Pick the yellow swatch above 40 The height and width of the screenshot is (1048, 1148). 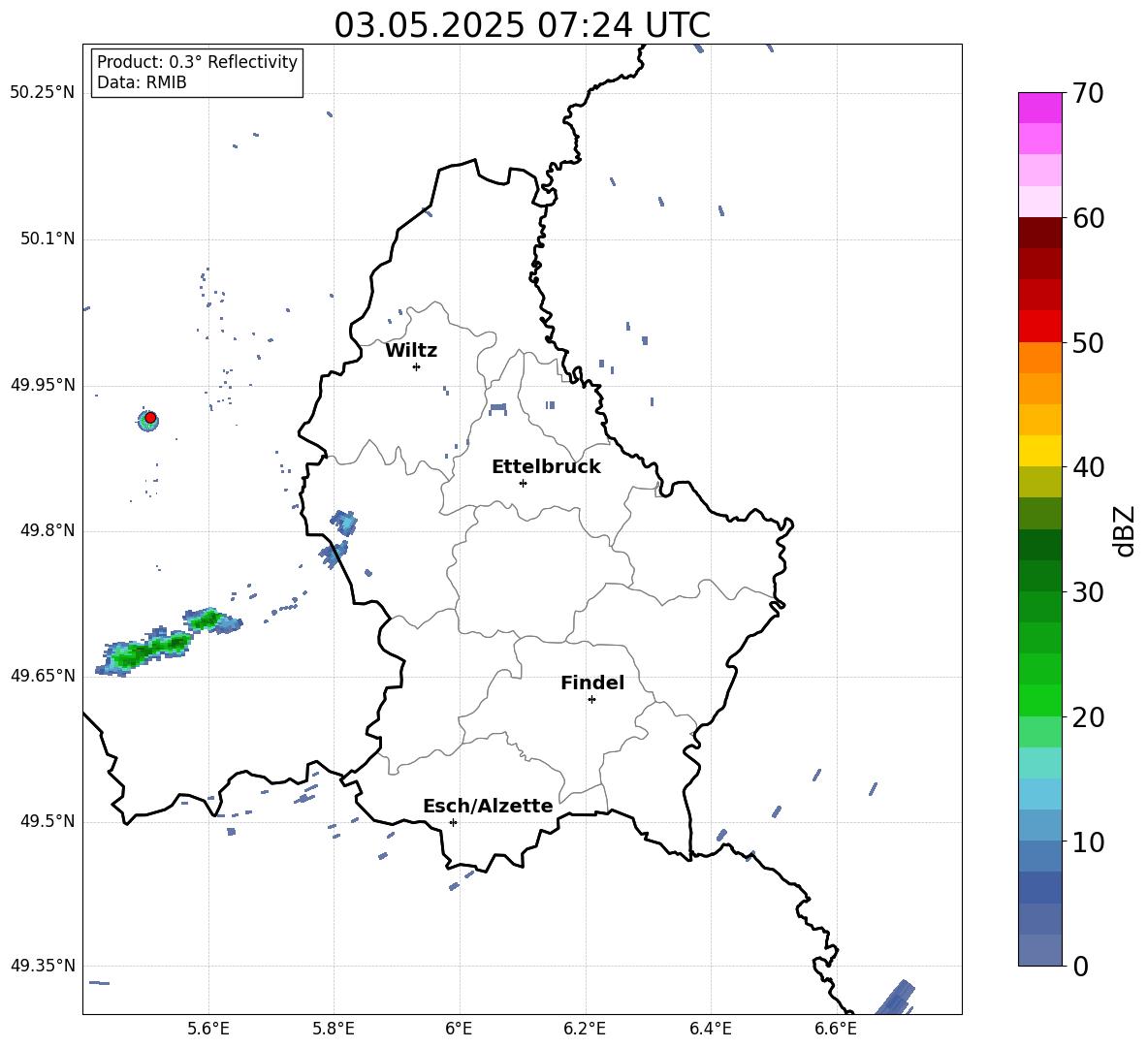tap(1039, 451)
